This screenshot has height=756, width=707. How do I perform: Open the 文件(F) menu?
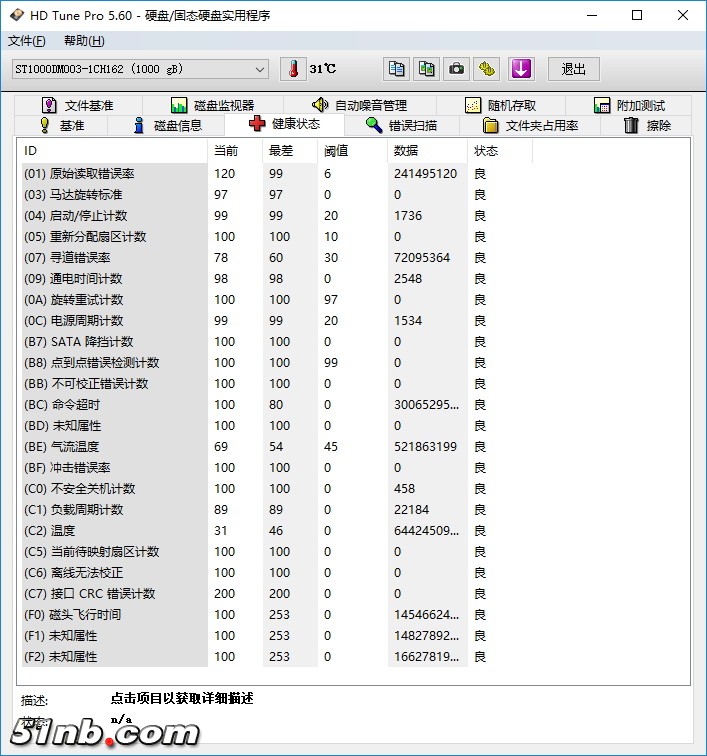click(x=27, y=41)
